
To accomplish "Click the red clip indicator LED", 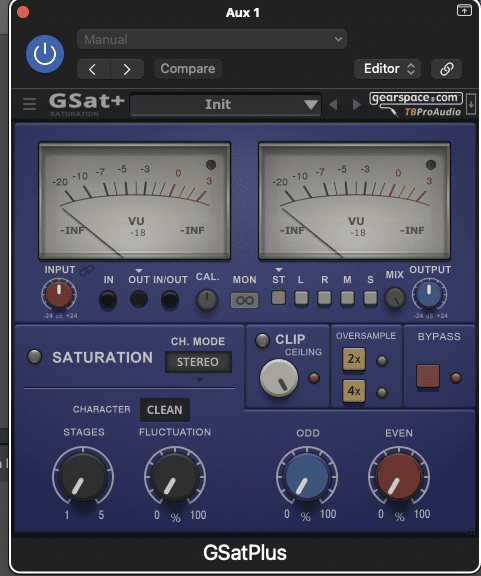I will (x=313, y=378).
